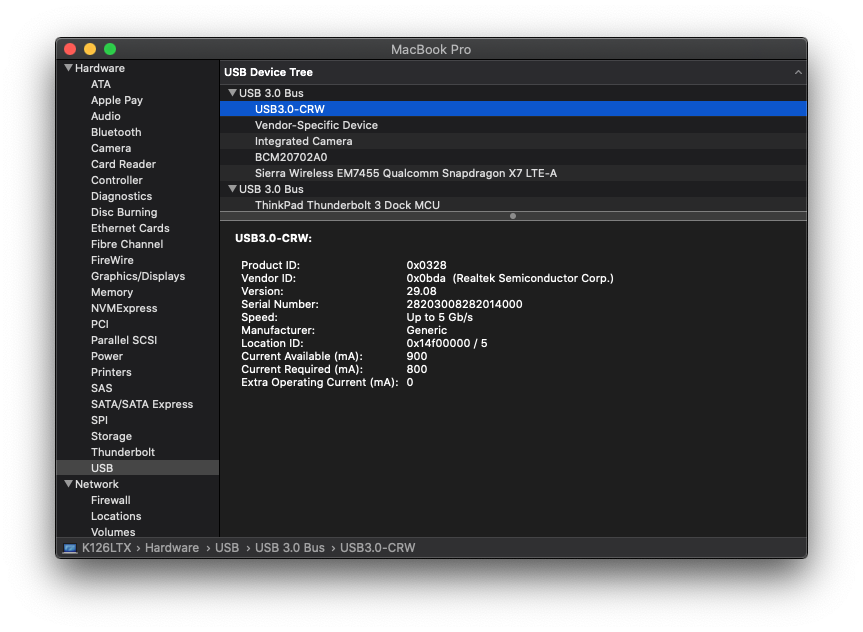Click K126LTX in the path bar

[106, 548]
